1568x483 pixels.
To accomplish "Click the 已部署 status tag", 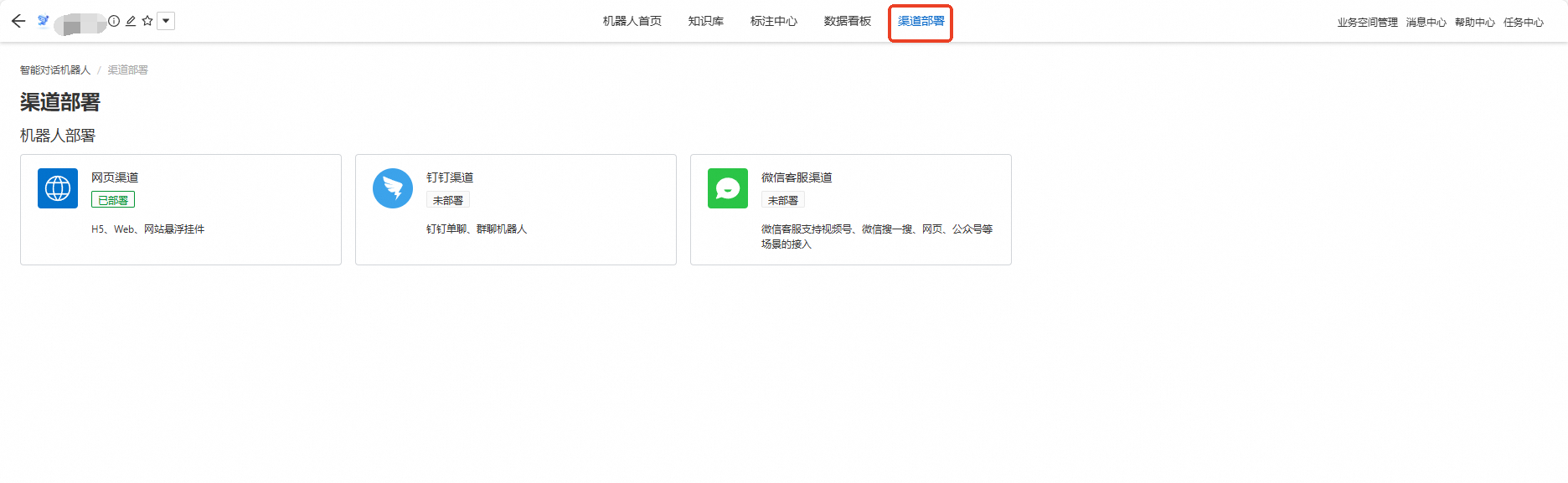I will tap(113, 200).
